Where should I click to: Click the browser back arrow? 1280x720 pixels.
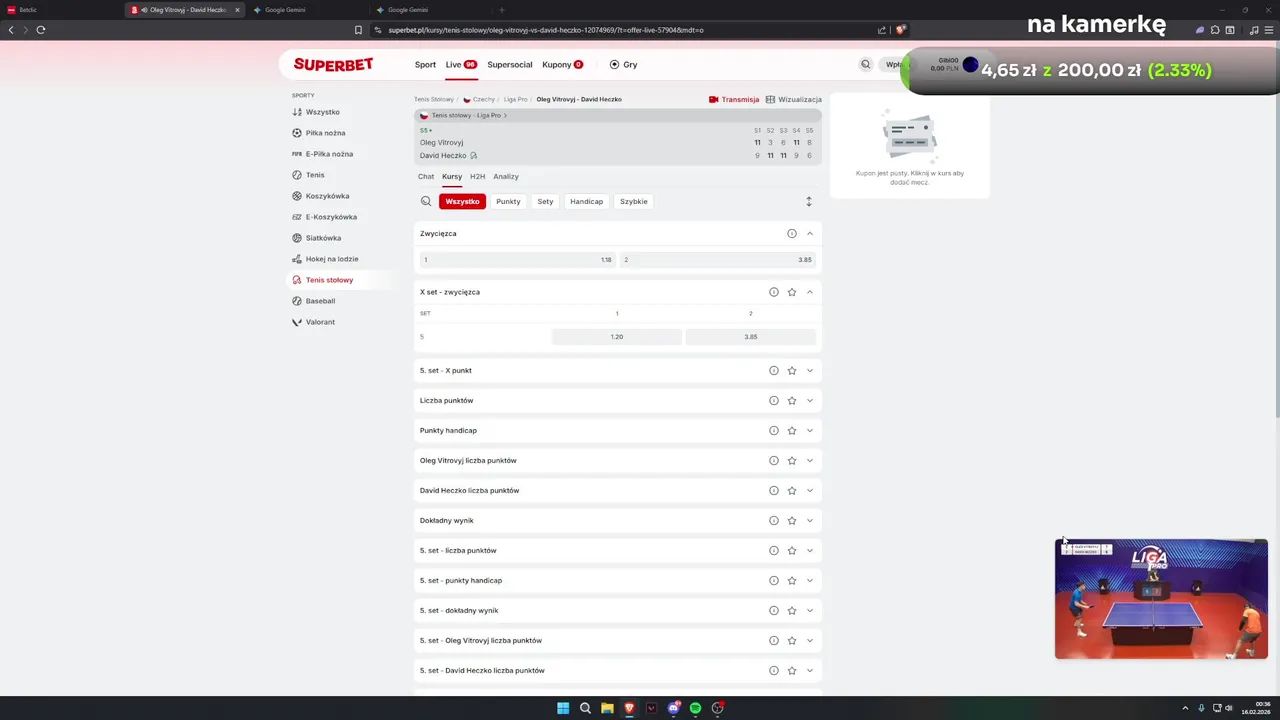(12, 30)
